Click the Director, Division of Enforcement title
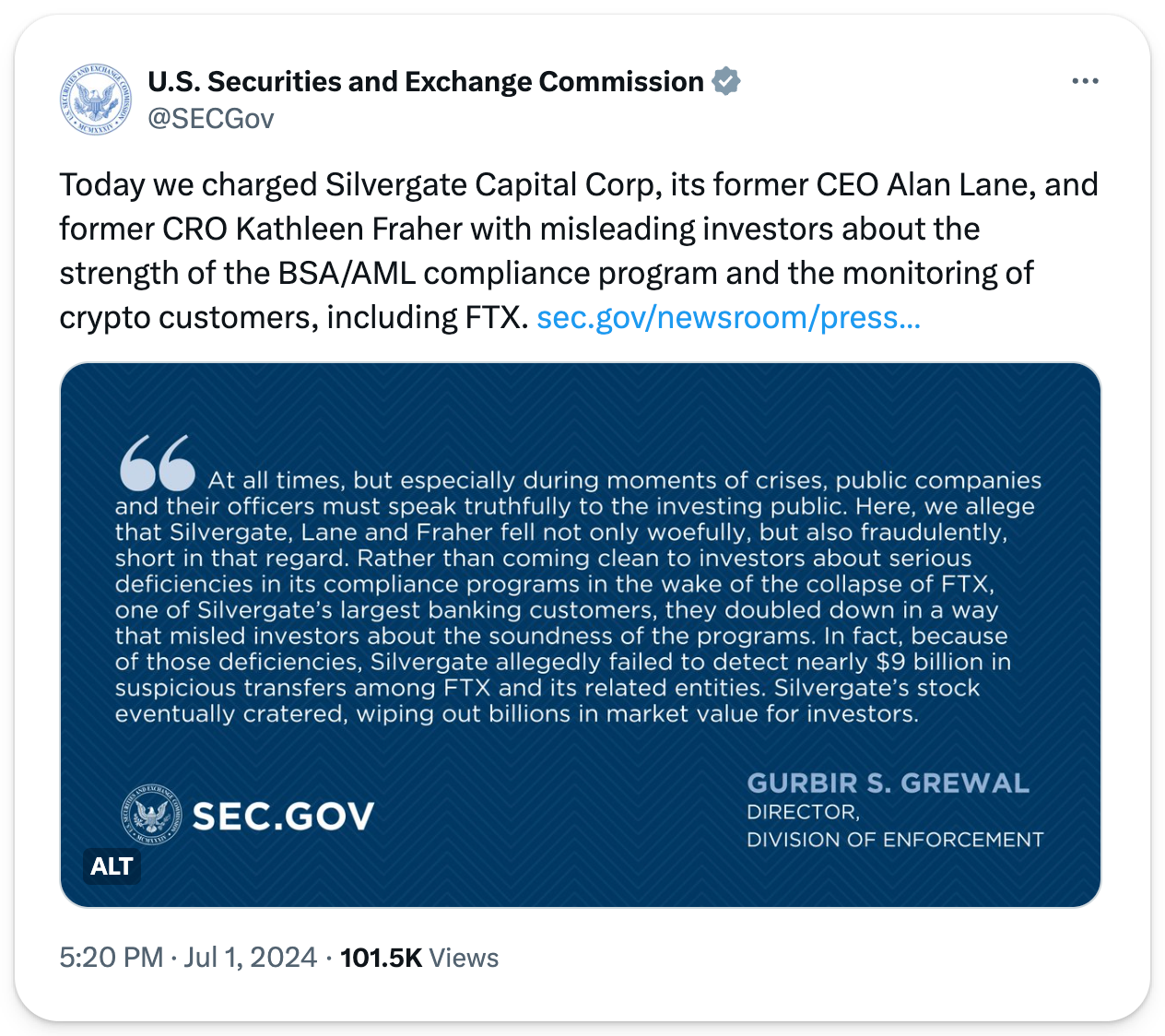The image size is (1165, 1036). pyautogui.click(x=894, y=826)
